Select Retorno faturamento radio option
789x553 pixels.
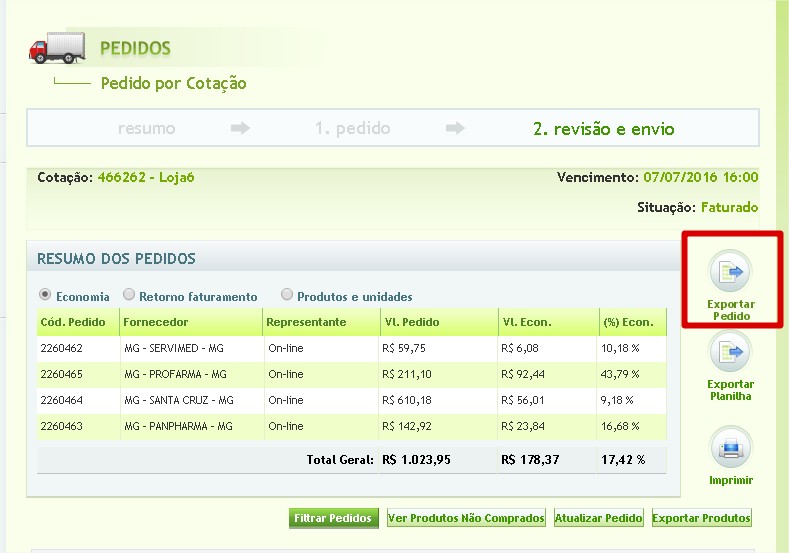pos(129,295)
